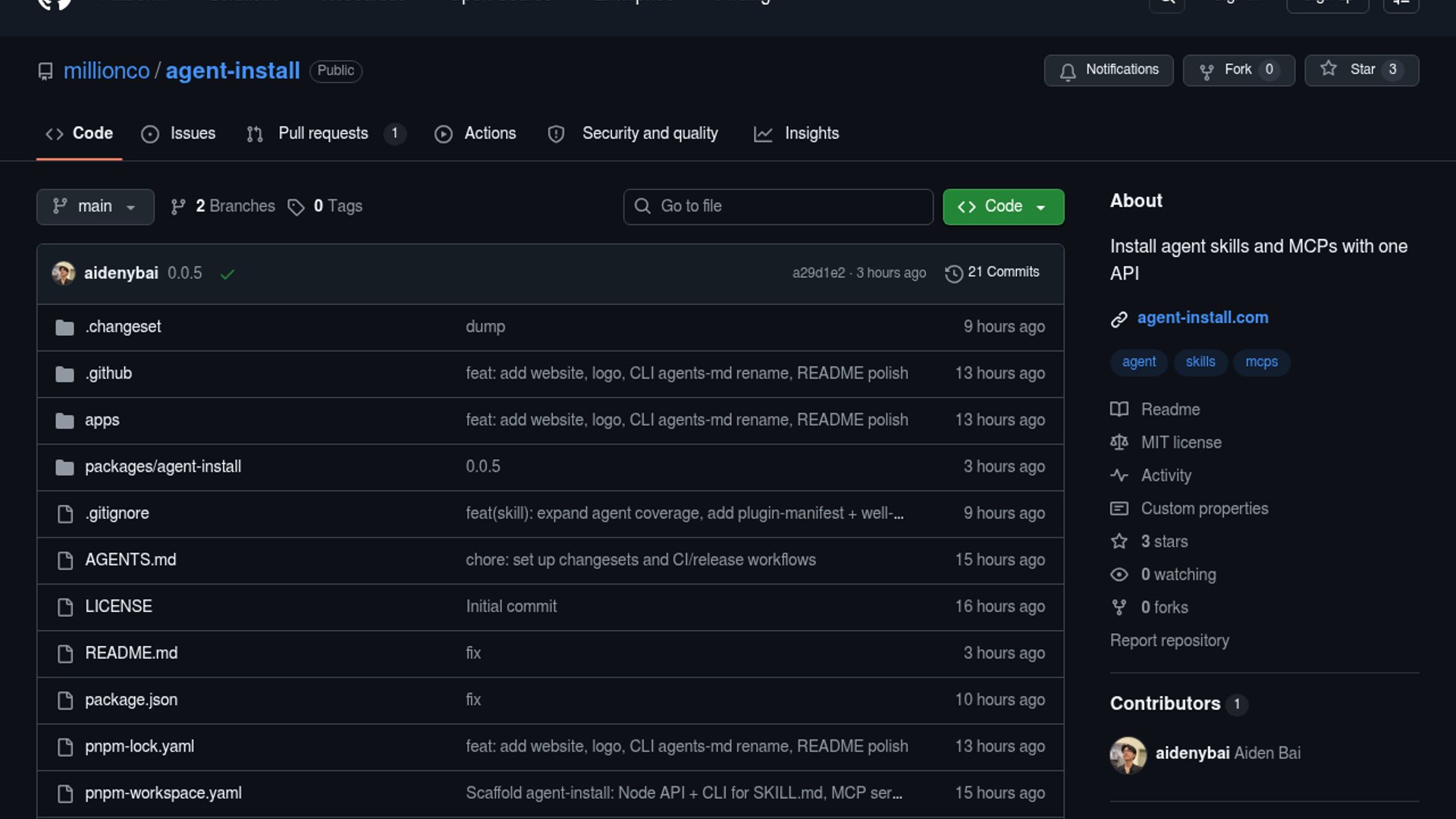Click the file icon beside .gitignore
The height and width of the screenshot is (819, 1456).
click(x=65, y=514)
